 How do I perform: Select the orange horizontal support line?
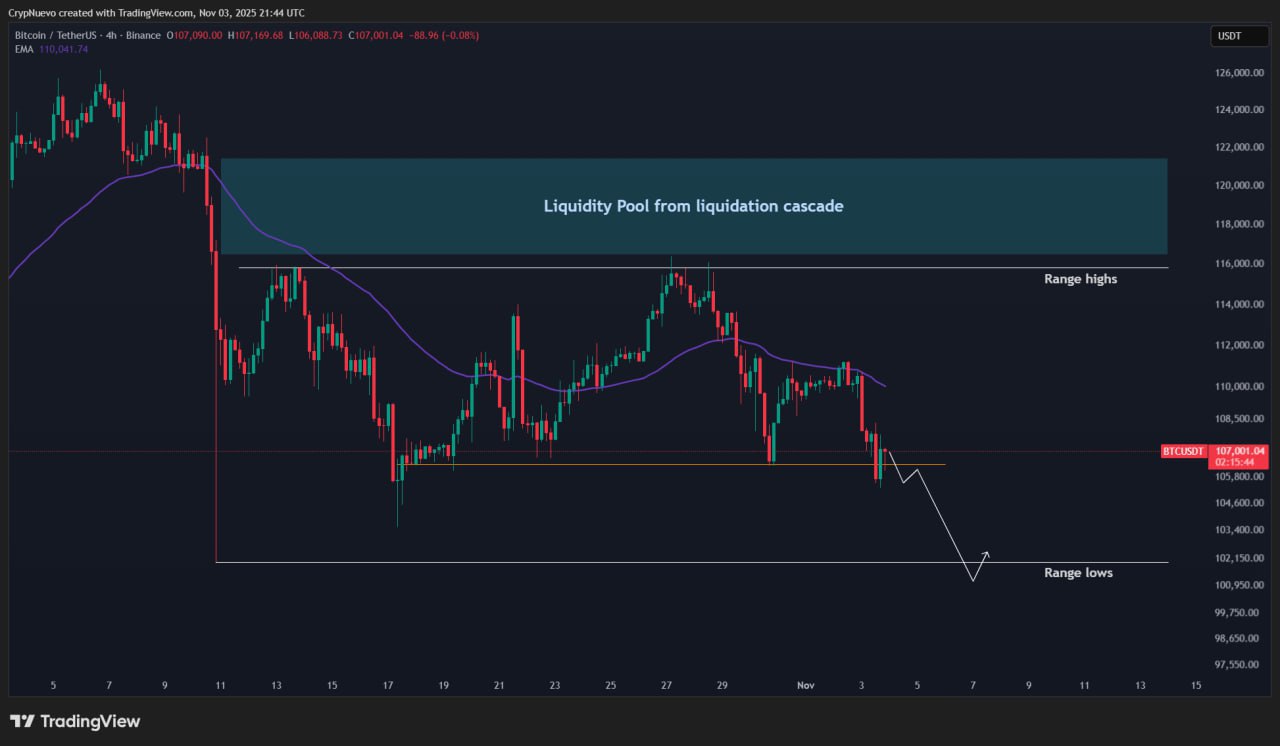coord(672,465)
